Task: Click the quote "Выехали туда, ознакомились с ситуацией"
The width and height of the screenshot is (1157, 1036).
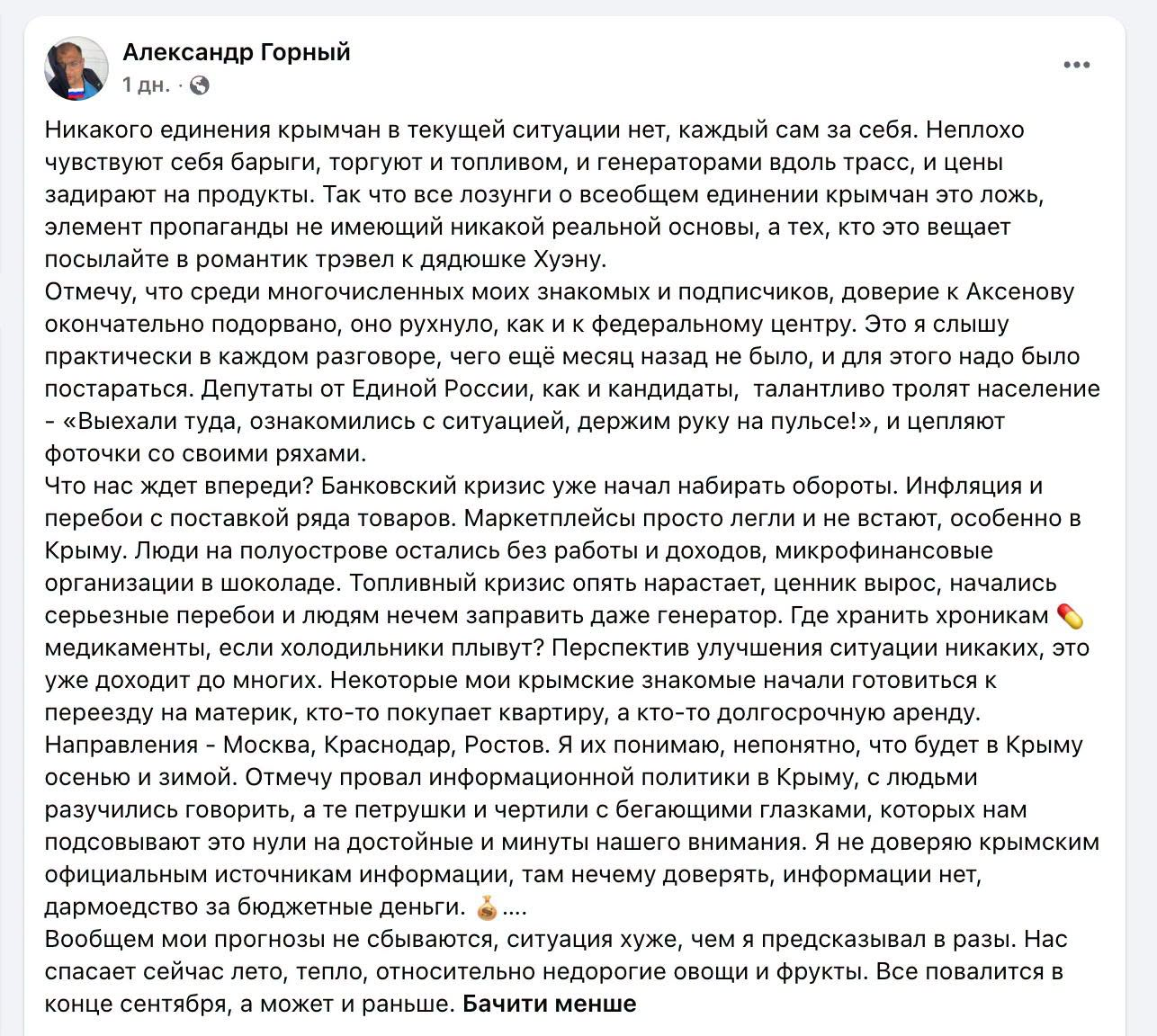Action: pos(320,421)
